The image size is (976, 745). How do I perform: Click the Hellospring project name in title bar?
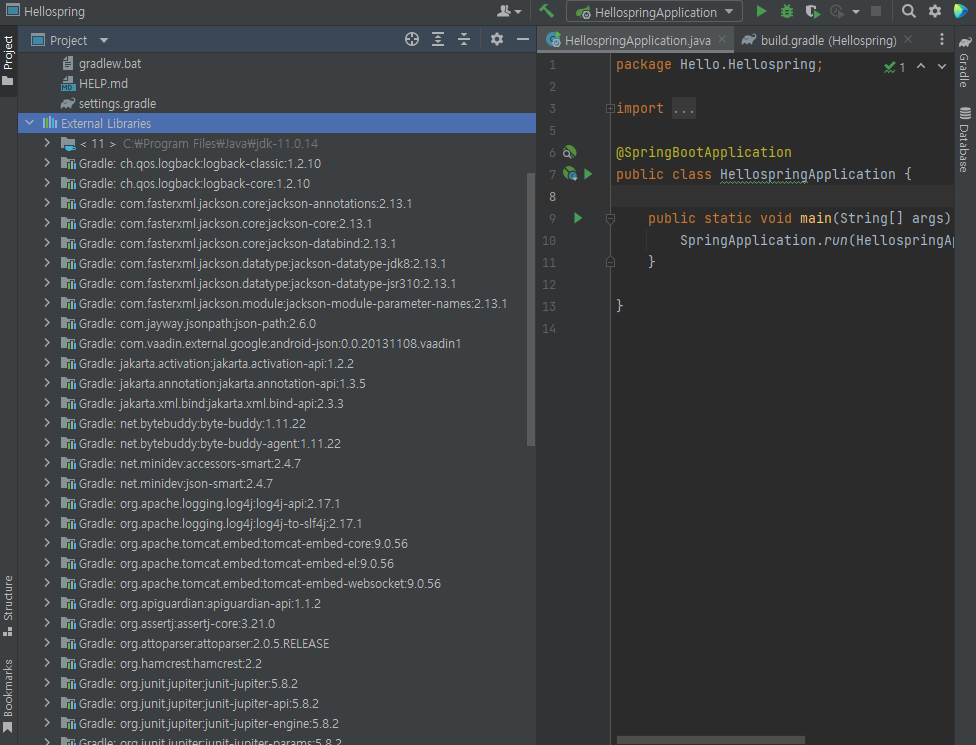pyautogui.click(x=54, y=11)
